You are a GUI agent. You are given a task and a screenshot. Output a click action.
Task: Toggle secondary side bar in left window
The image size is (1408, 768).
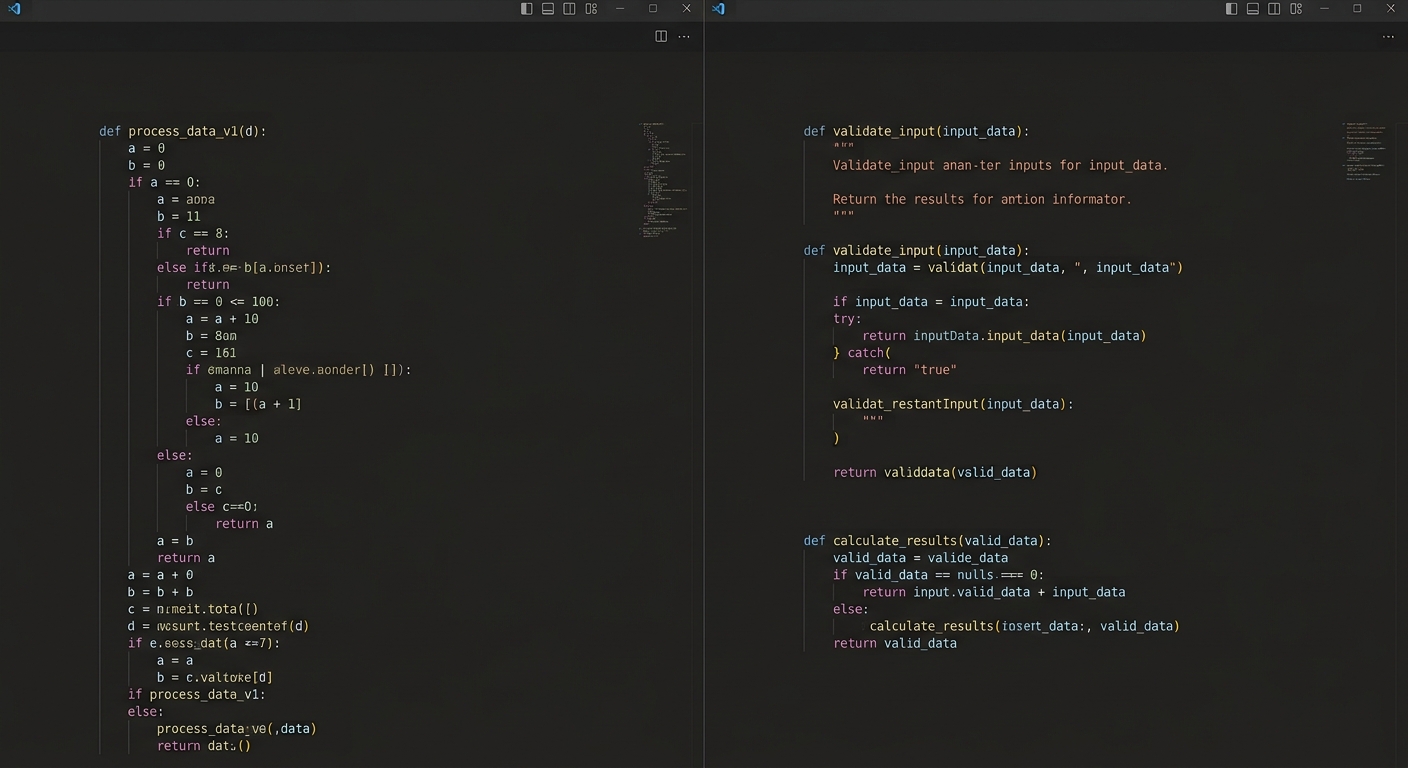click(569, 8)
